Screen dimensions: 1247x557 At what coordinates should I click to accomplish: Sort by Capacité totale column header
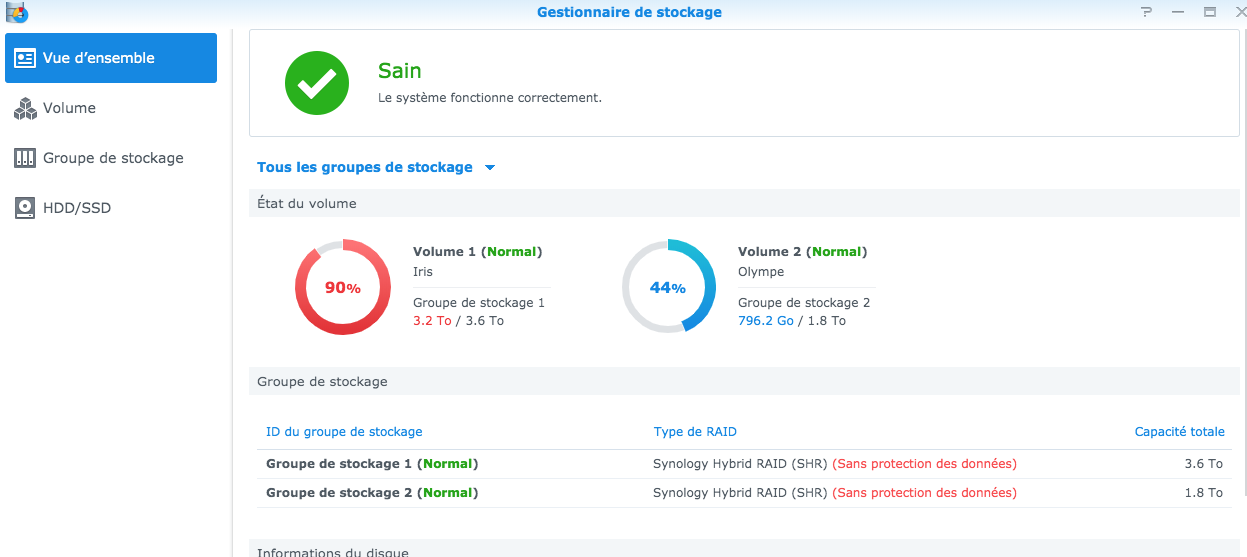tap(1179, 432)
